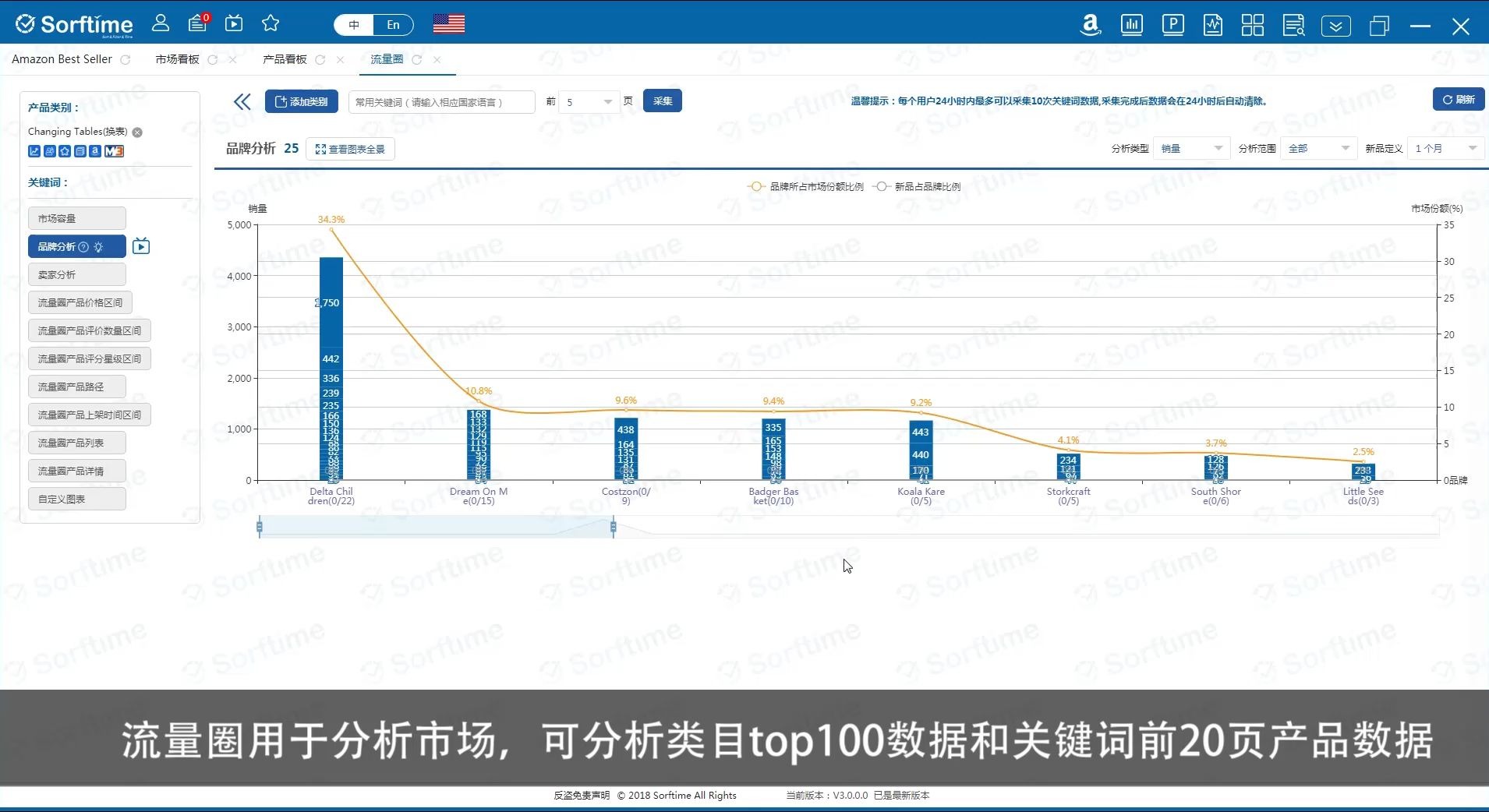This screenshot has width=1489, height=812.
Task: Open the document search icon
Action: pos(1294,25)
